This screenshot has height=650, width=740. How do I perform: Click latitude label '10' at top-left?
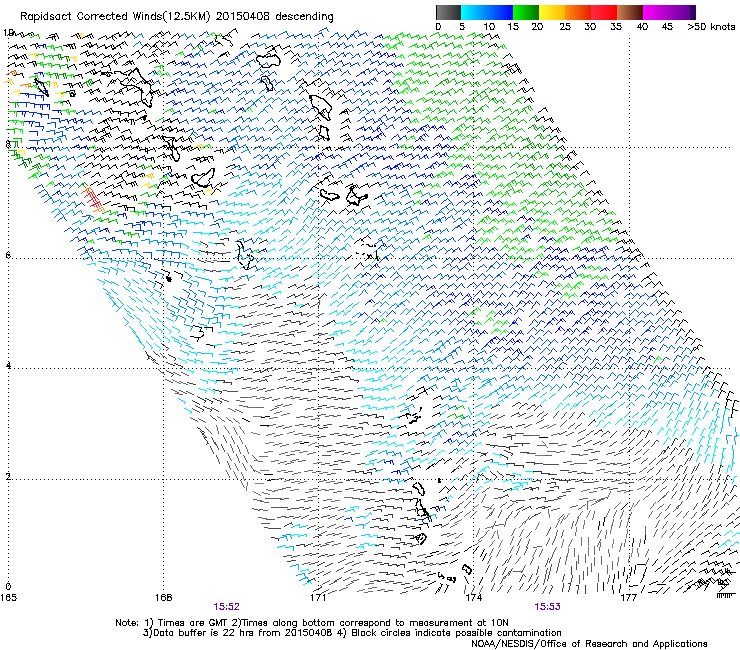pyautogui.click(x=8, y=33)
